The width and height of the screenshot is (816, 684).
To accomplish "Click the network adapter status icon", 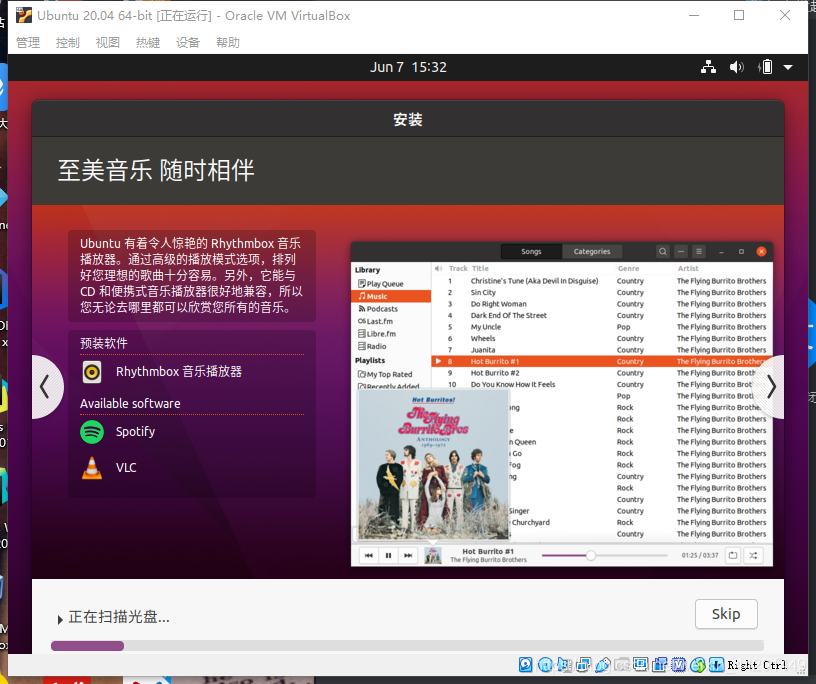I will [583, 664].
